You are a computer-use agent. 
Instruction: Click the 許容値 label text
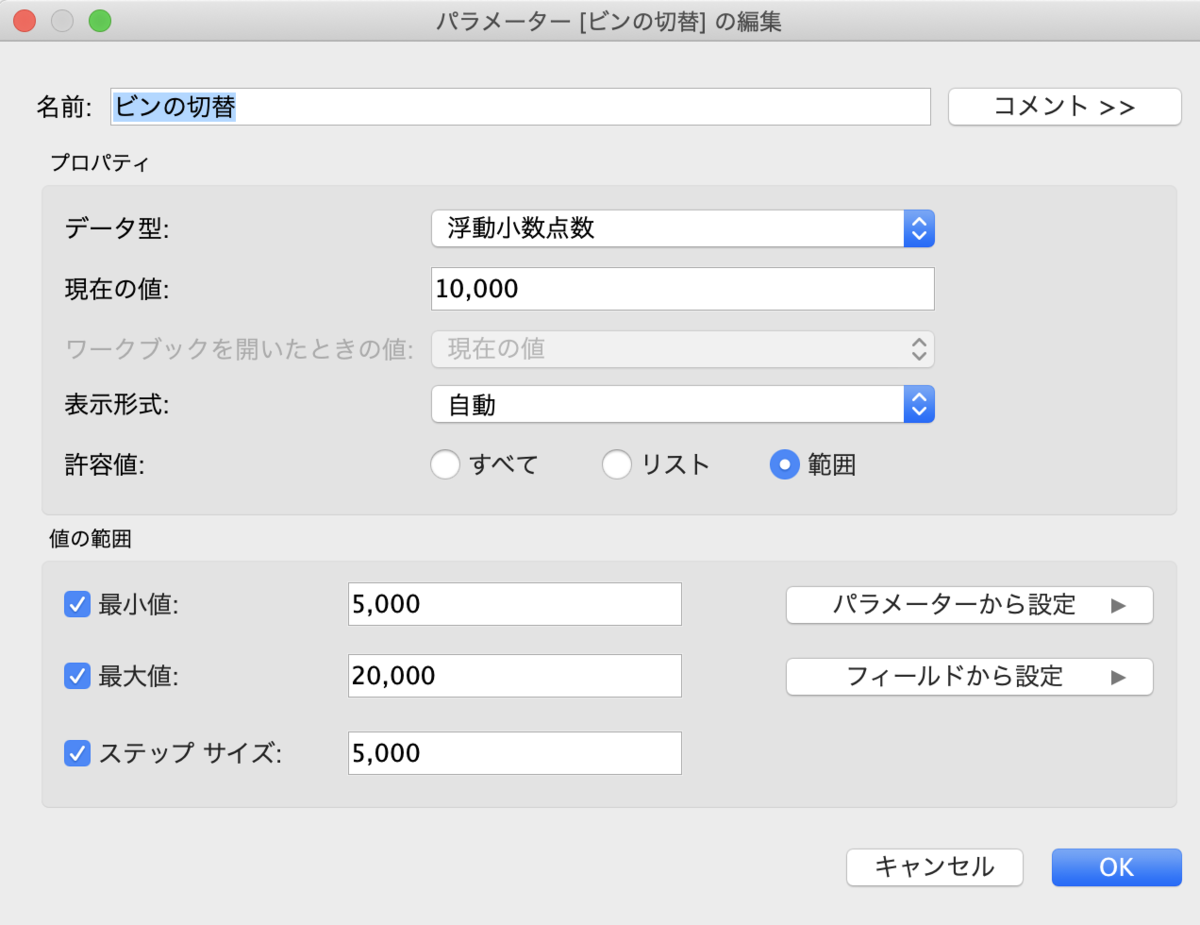pos(104,465)
